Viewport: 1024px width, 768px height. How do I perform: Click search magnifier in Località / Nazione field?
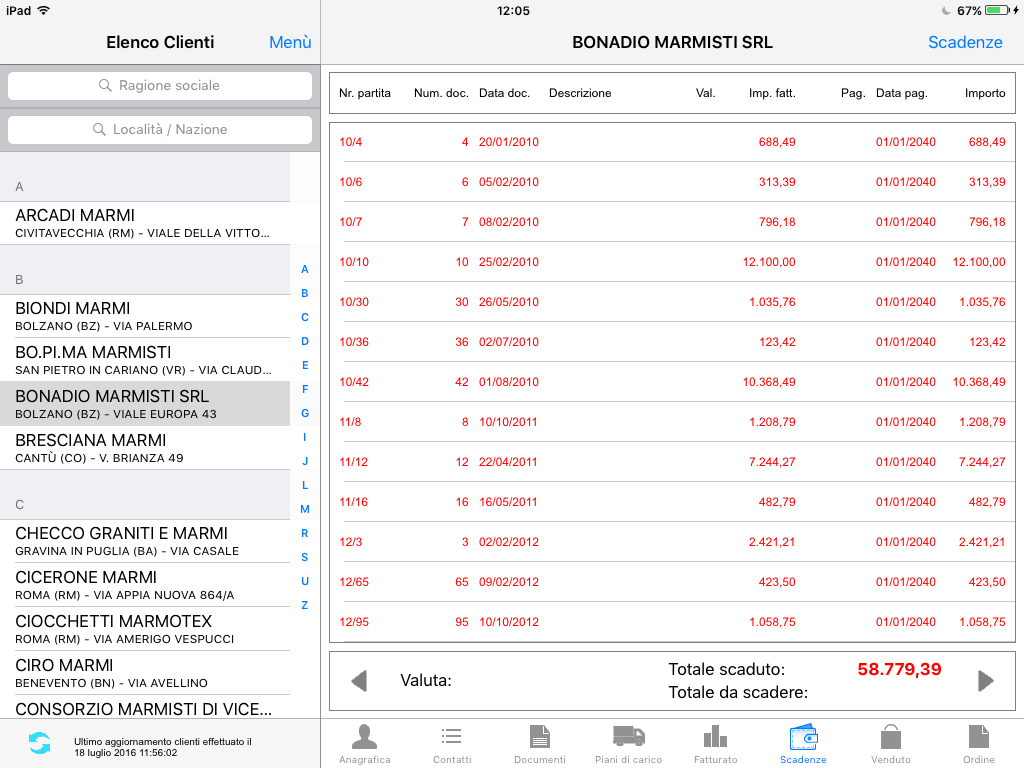(x=99, y=129)
